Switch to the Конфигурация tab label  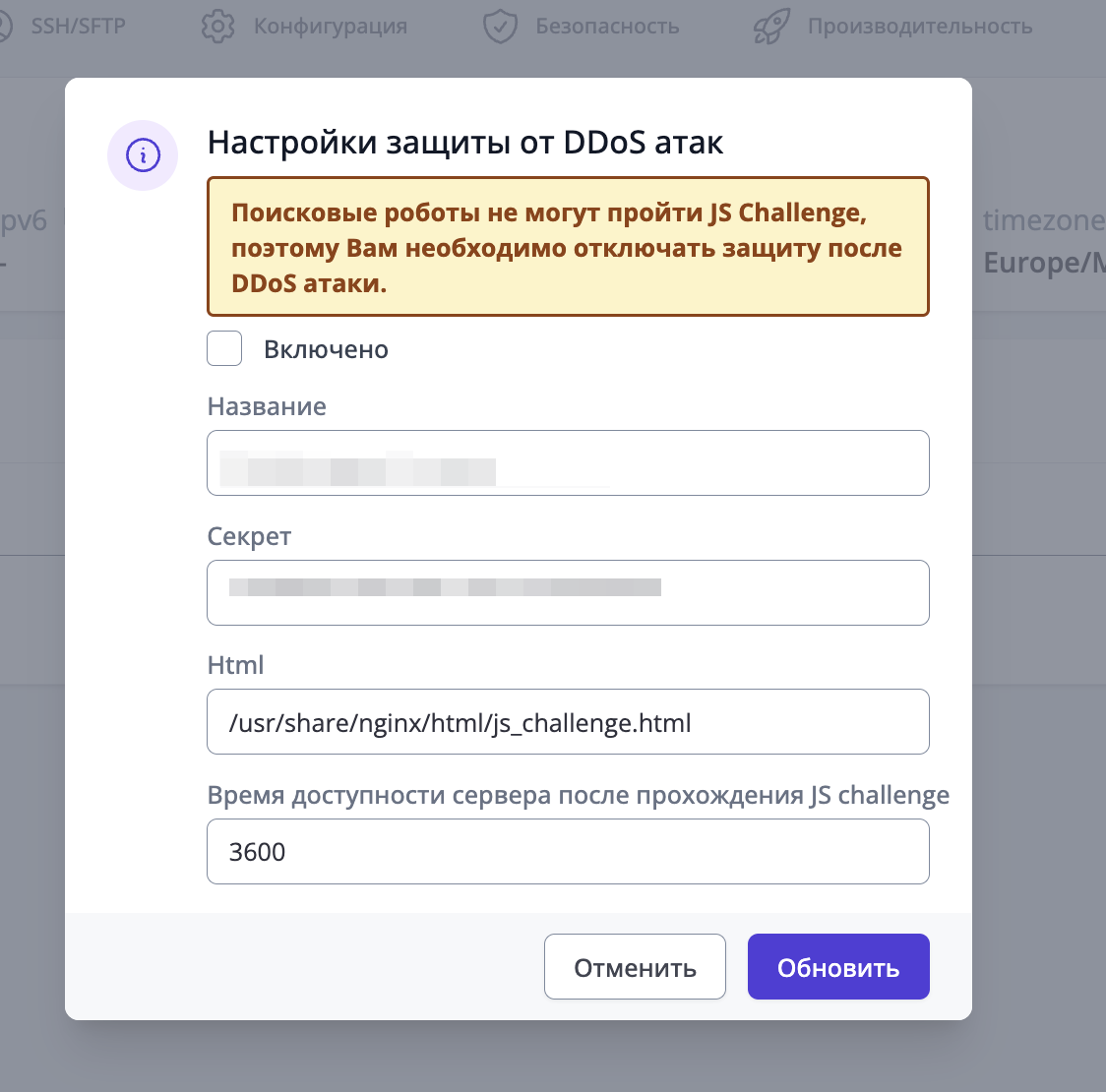pyautogui.click(x=330, y=27)
